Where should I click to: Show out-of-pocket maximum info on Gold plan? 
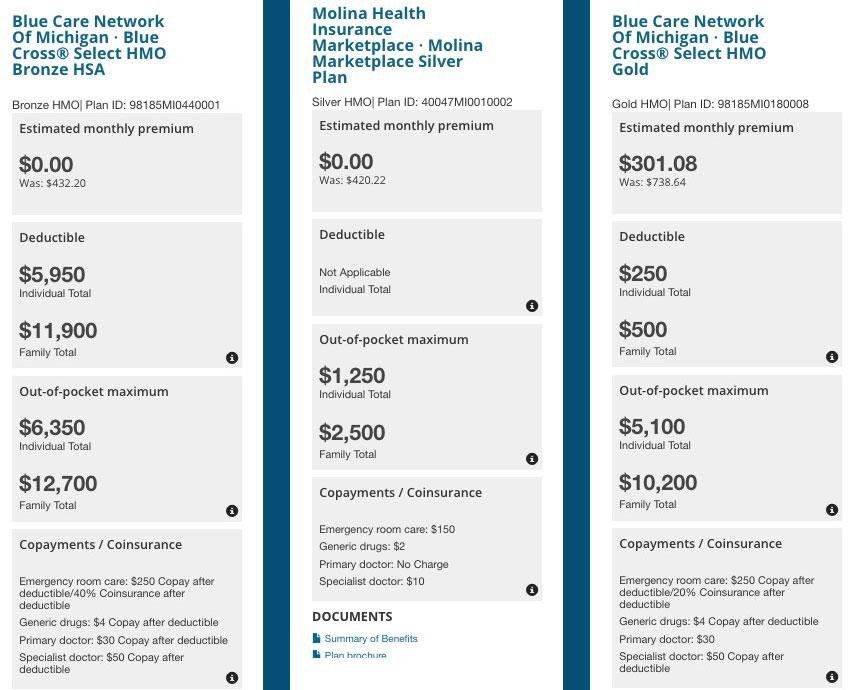tap(832, 510)
